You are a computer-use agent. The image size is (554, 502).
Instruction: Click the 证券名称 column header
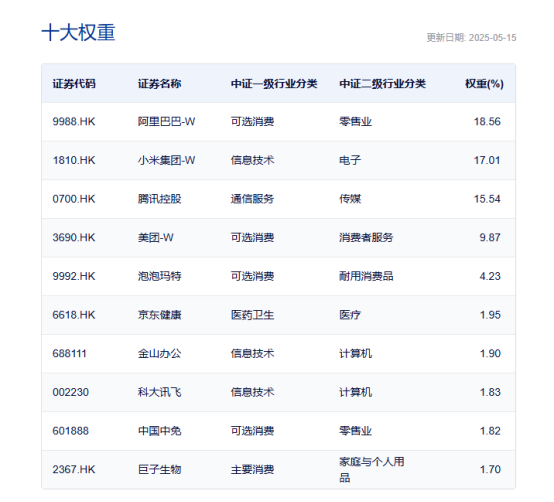pos(159,84)
